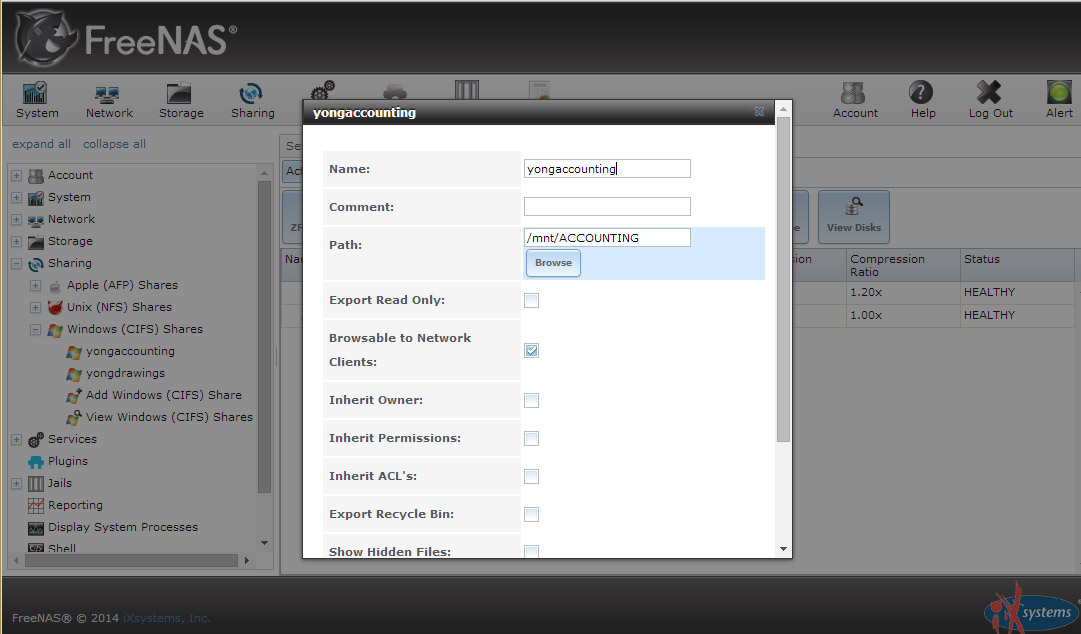This screenshot has width=1081, height=634.
Task: Open the Storage toolbar icon
Action: pos(181,101)
